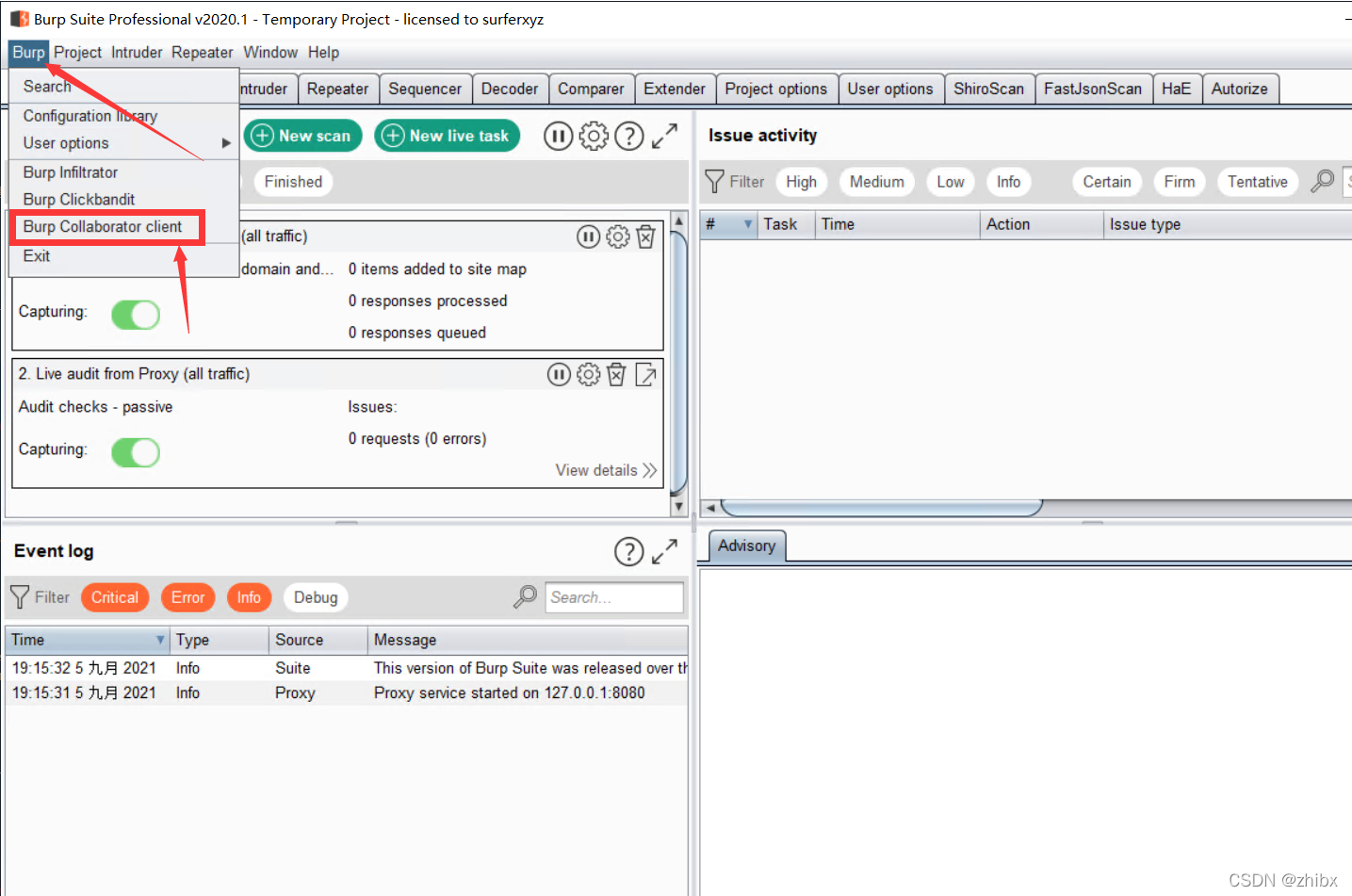The width and height of the screenshot is (1352, 896).
Task: Click the issue list horizontal scrollbar
Action: [x=881, y=508]
